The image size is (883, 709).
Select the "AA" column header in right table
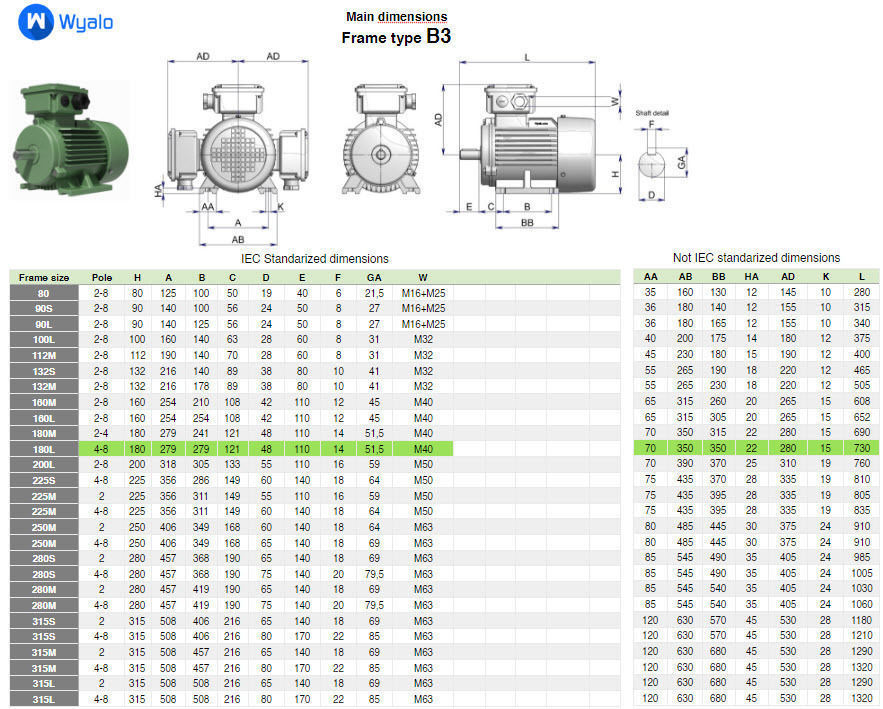[x=650, y=277]
